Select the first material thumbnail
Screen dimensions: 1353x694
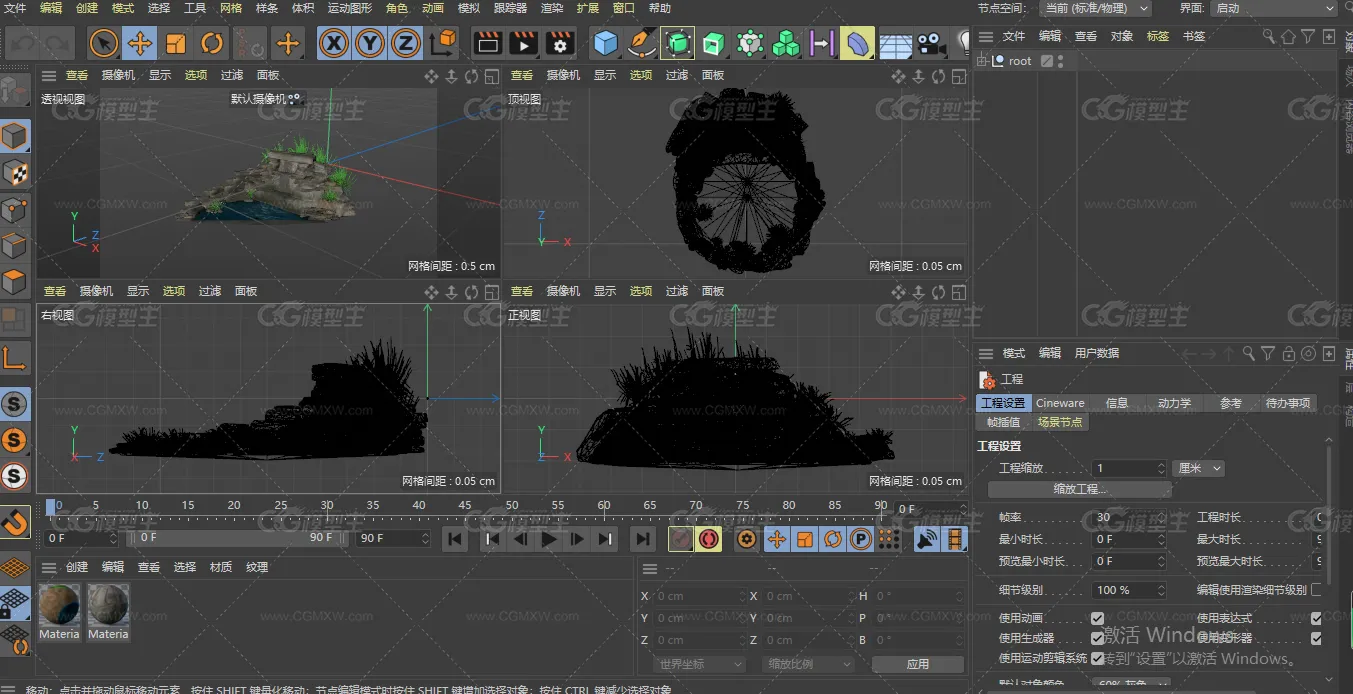(59, 604)
